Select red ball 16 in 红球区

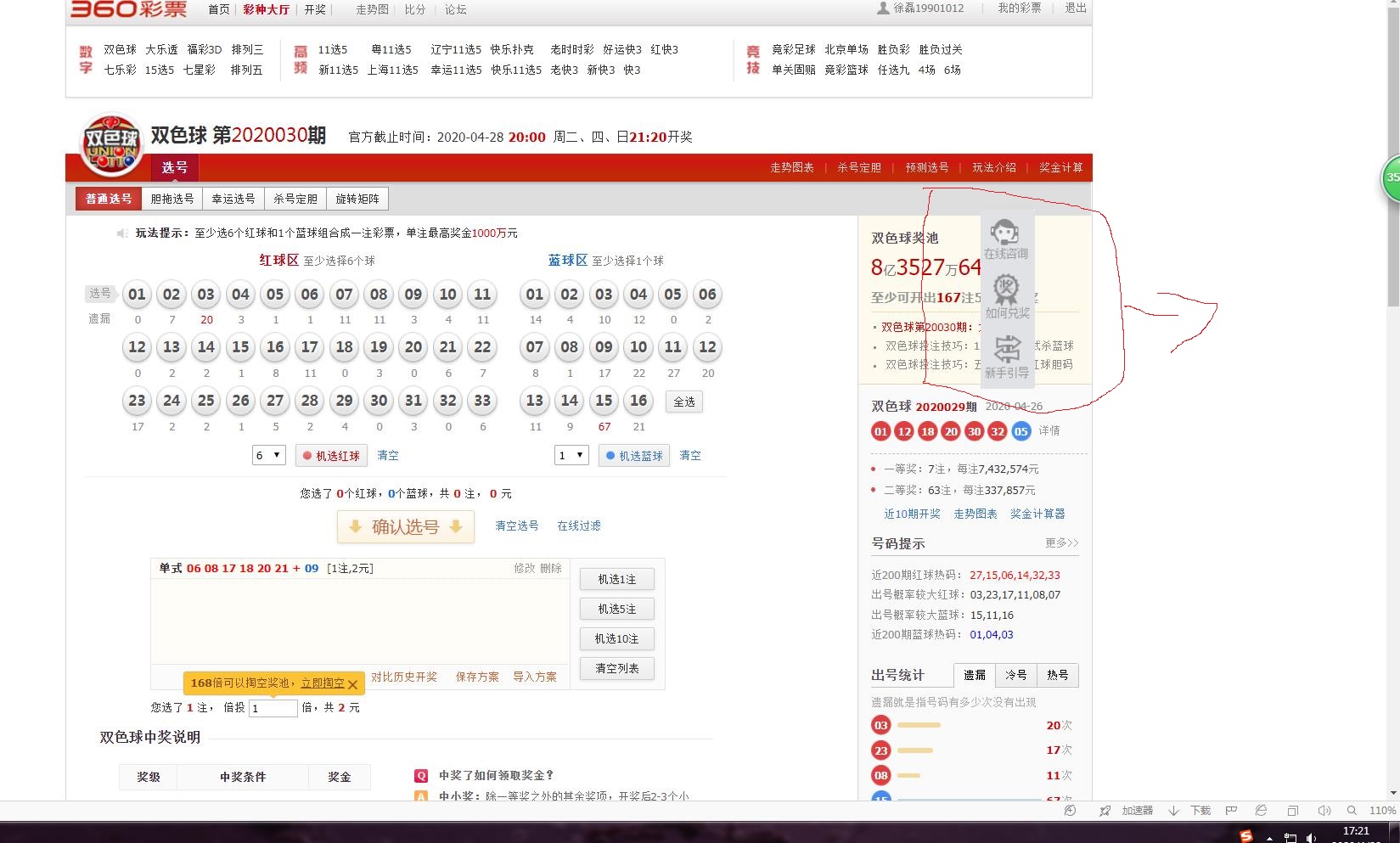pos(275,347)
